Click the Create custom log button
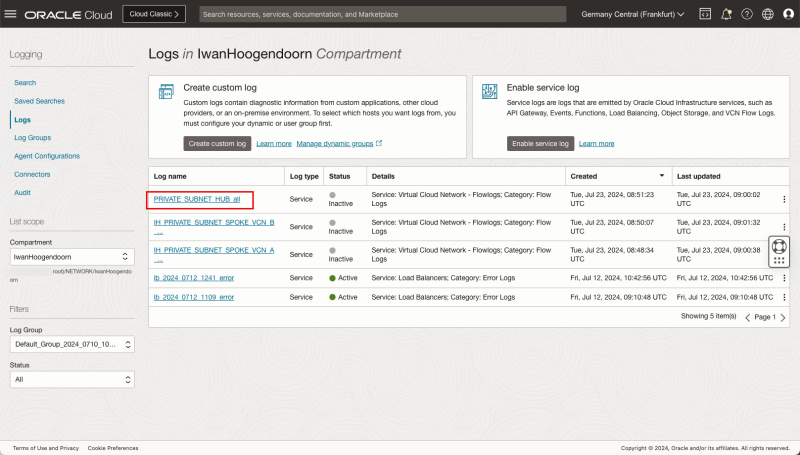Viewport: 800px width, 455px height. pos(216,144)
